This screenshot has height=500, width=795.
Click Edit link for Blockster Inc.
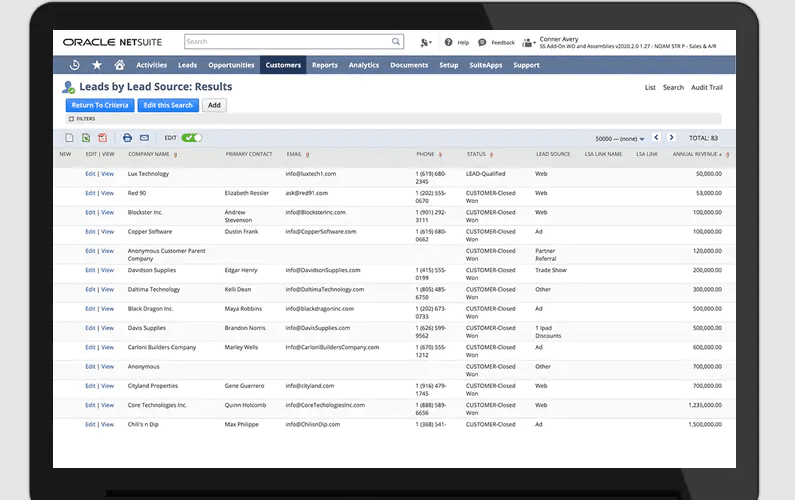pyautogui.click(x=90, y=212)
